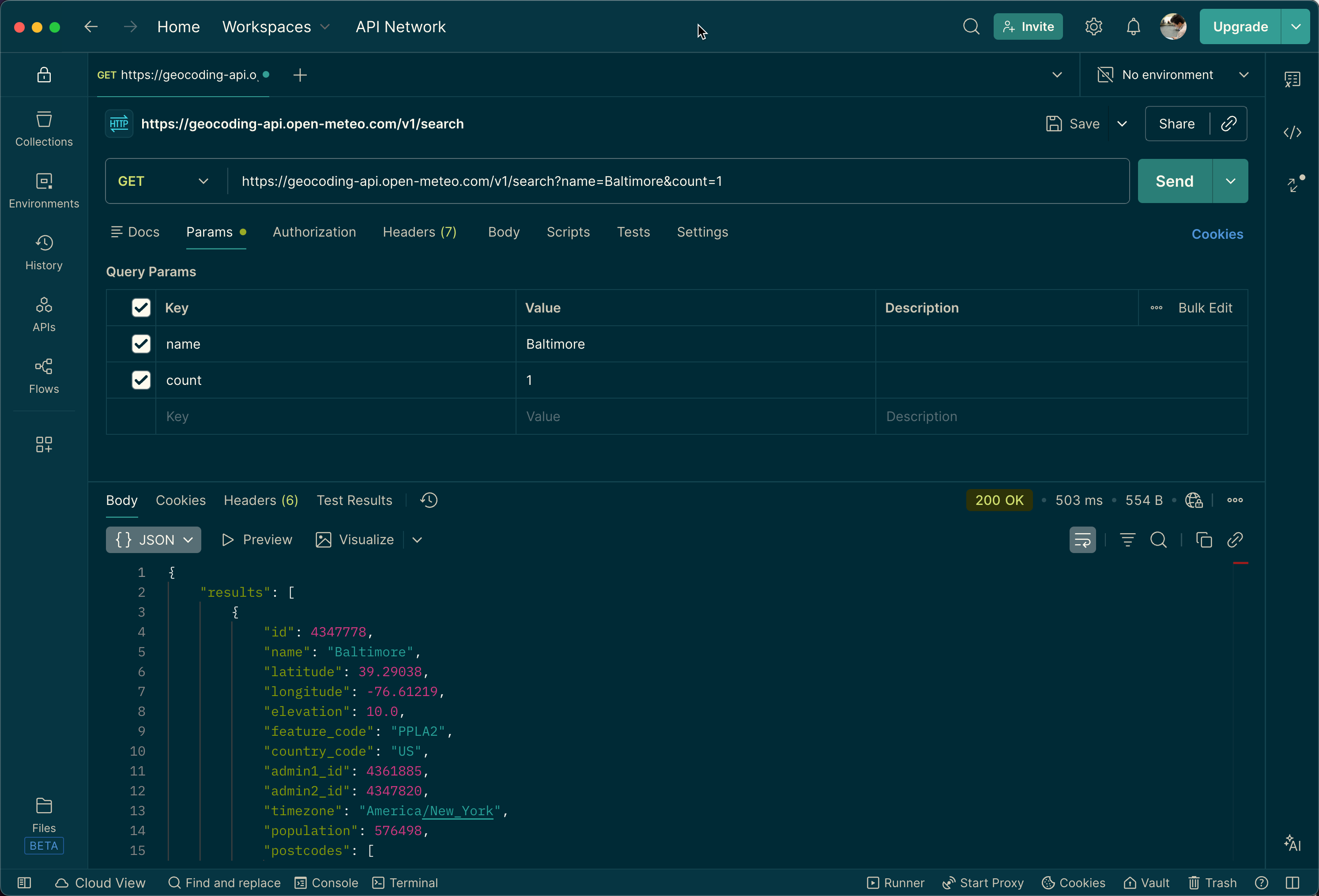Screen dimensions: 1319x896
Task: Open the Test Results tab
Action: [x=354, y=500]
